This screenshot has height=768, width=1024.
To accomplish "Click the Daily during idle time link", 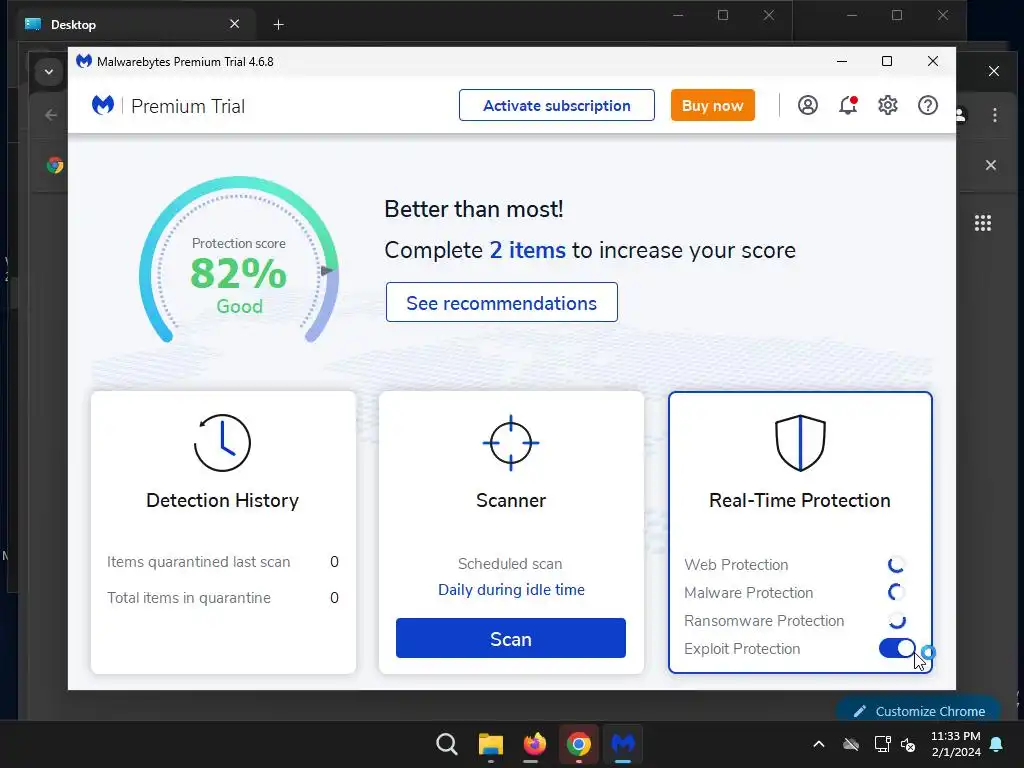I will pyautogui.click(x=511, y=590).
